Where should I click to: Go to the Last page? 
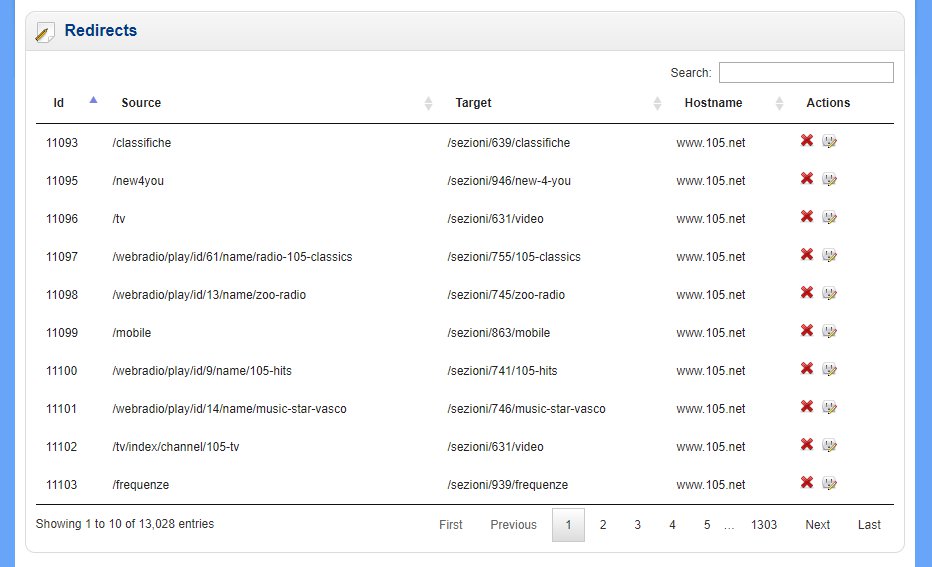tap(869, 525)
